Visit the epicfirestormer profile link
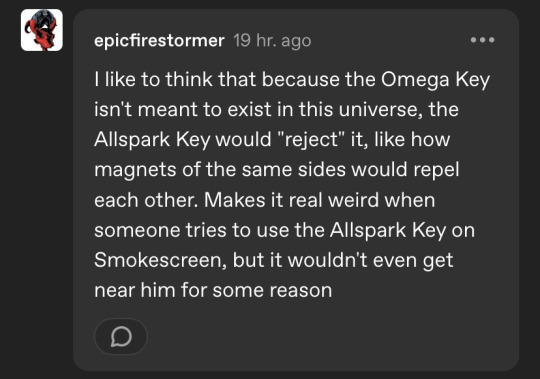This screenshot has height=379, width=540. [159, 41]
